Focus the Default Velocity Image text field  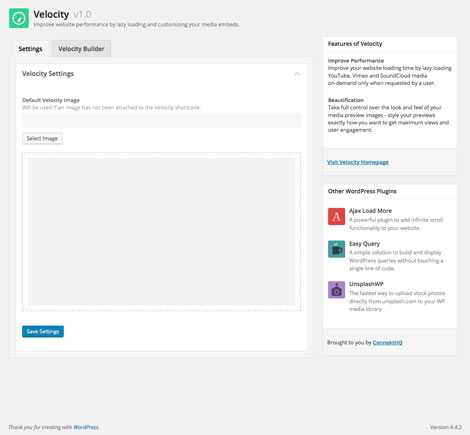[161, 121]
